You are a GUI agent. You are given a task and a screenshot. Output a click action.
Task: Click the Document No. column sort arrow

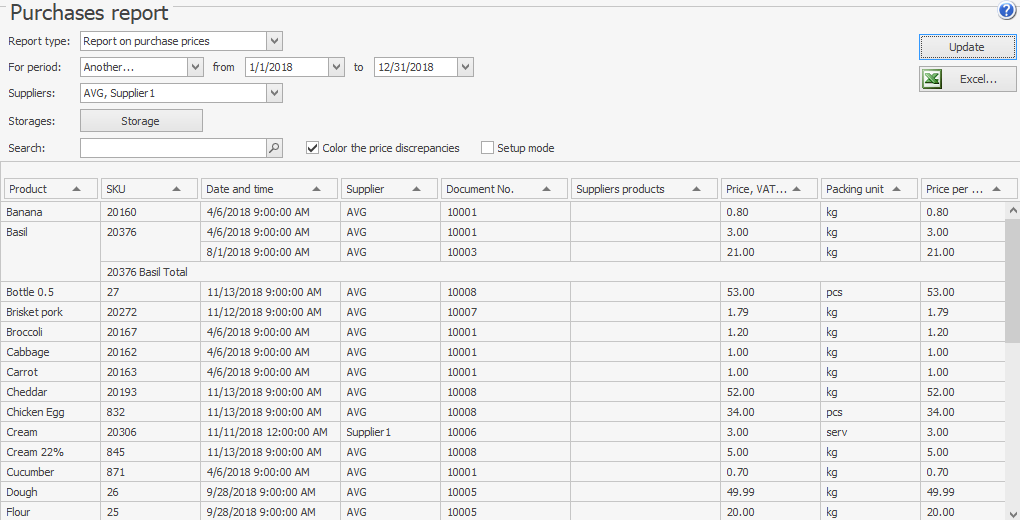[547, 189]
